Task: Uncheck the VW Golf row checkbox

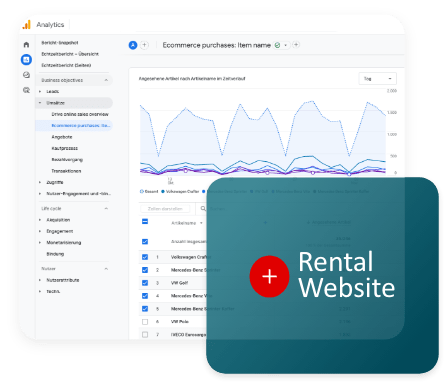Action: click(145, 283)
